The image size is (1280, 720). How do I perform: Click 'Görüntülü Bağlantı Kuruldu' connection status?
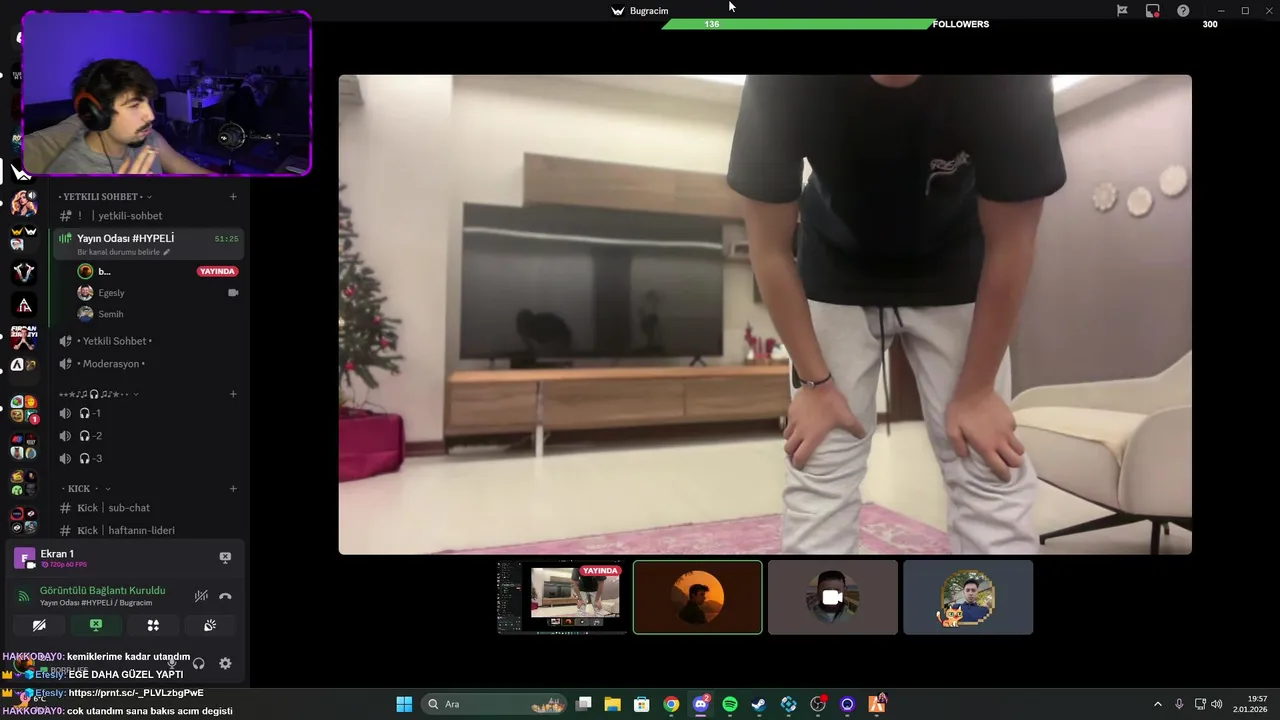102,591
